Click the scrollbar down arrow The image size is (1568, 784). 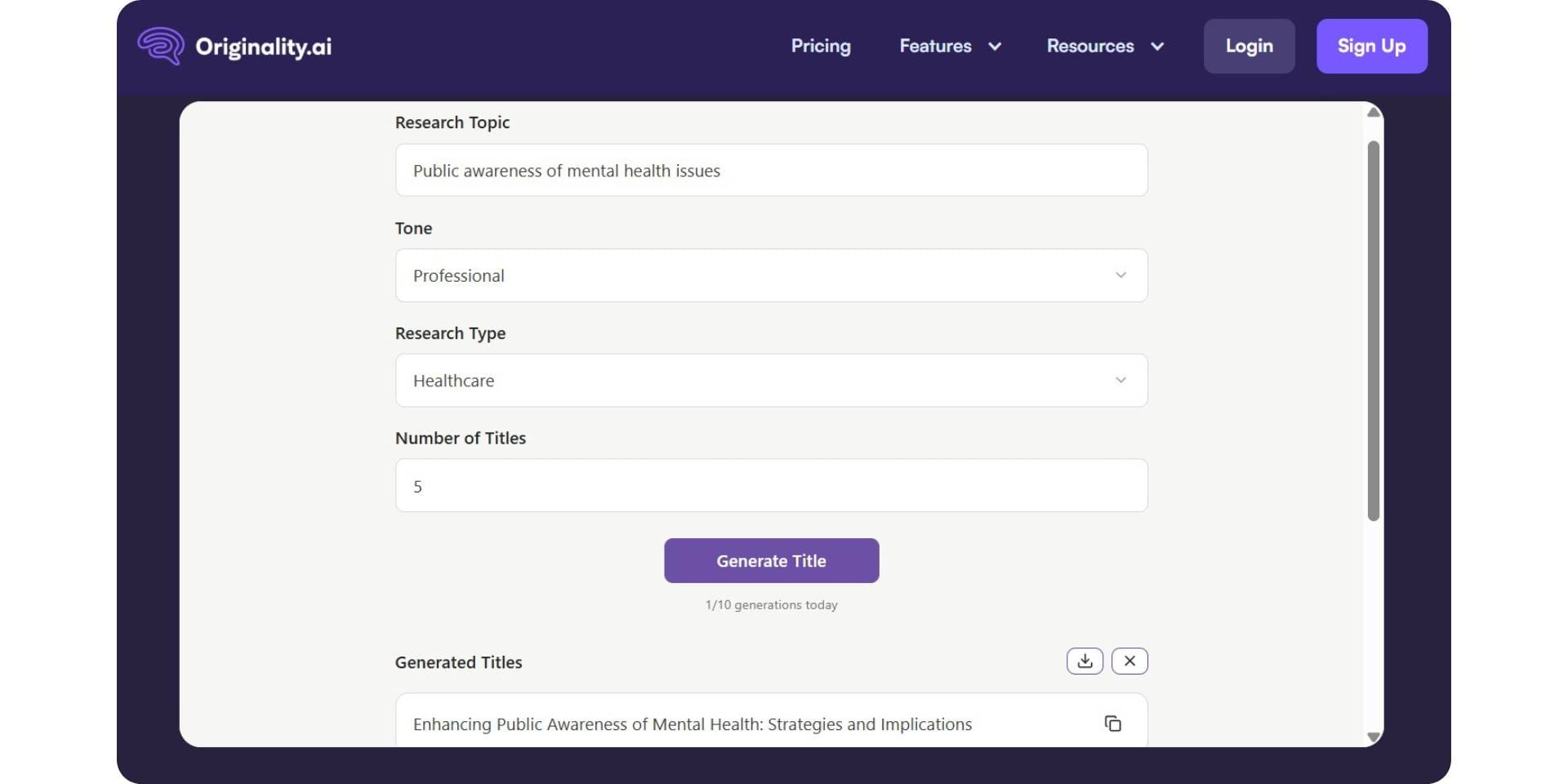tap(1373, 735)
